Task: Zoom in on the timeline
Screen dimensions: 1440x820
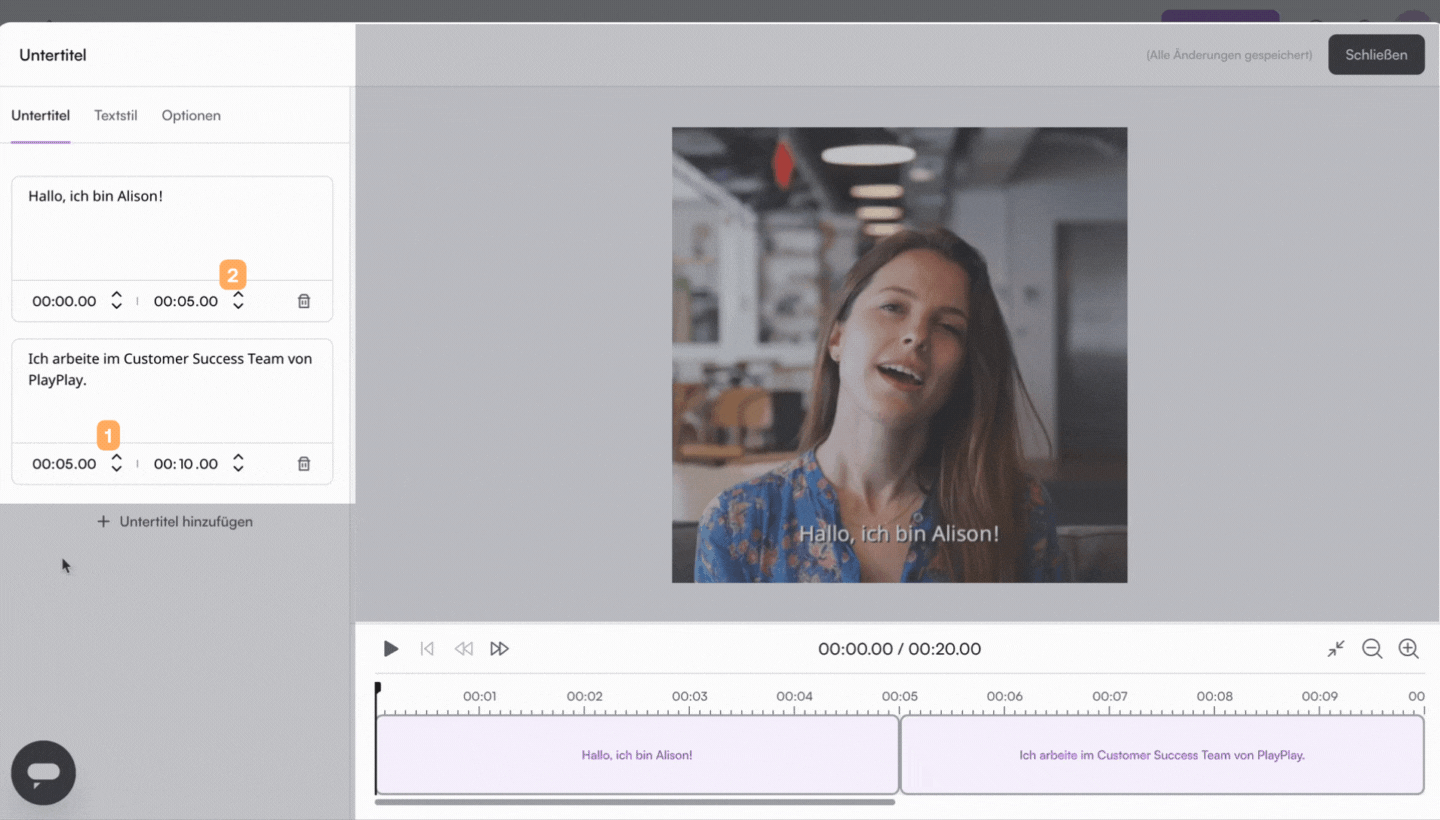Action: click(x=1409, y=649)
